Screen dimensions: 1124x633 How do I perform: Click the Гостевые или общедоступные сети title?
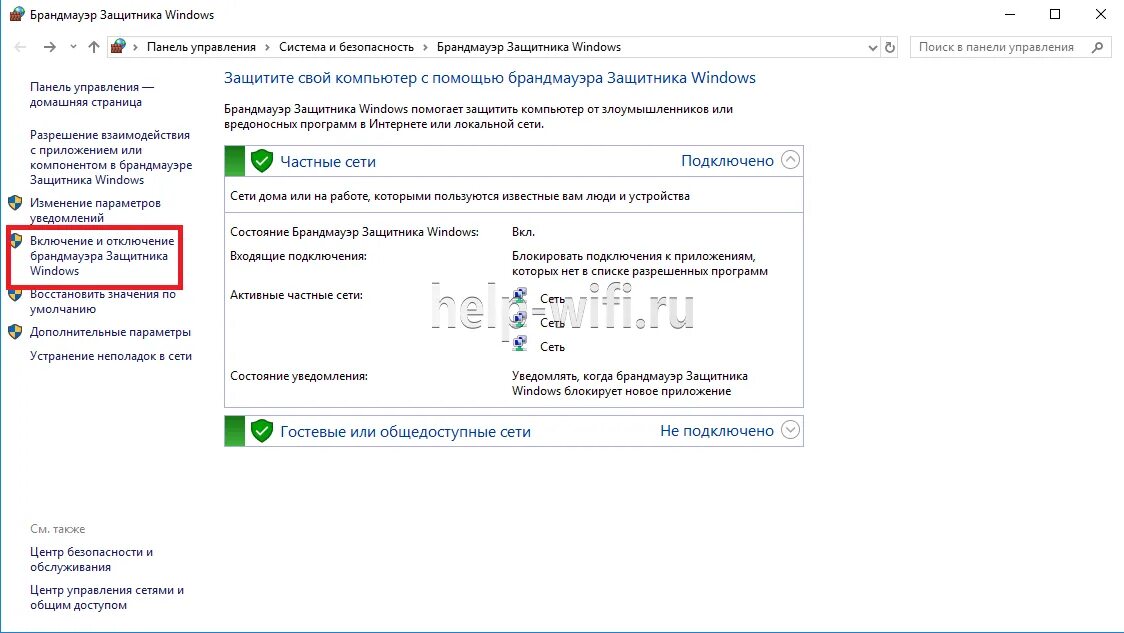[405, 432]
